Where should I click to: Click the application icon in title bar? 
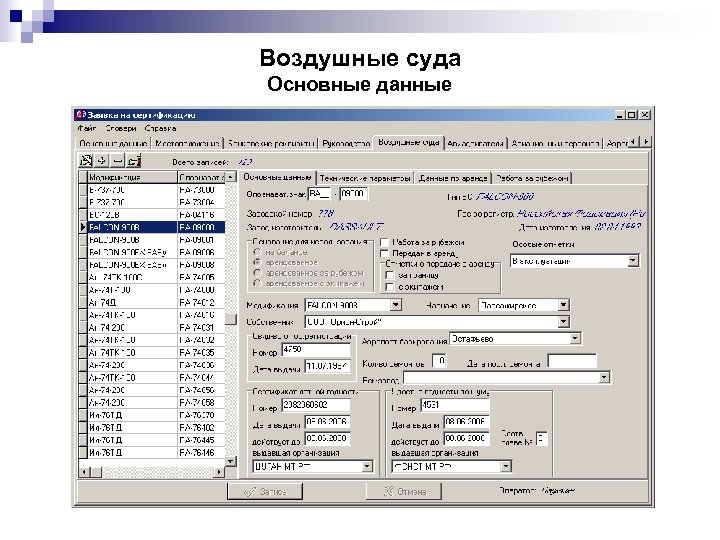[81, 114]
